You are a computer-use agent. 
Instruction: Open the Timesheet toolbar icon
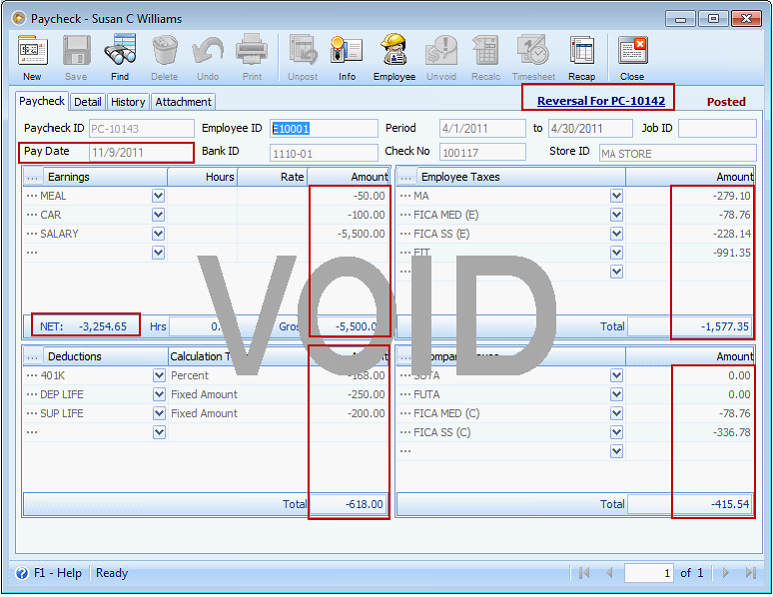(x=533, y=51)
